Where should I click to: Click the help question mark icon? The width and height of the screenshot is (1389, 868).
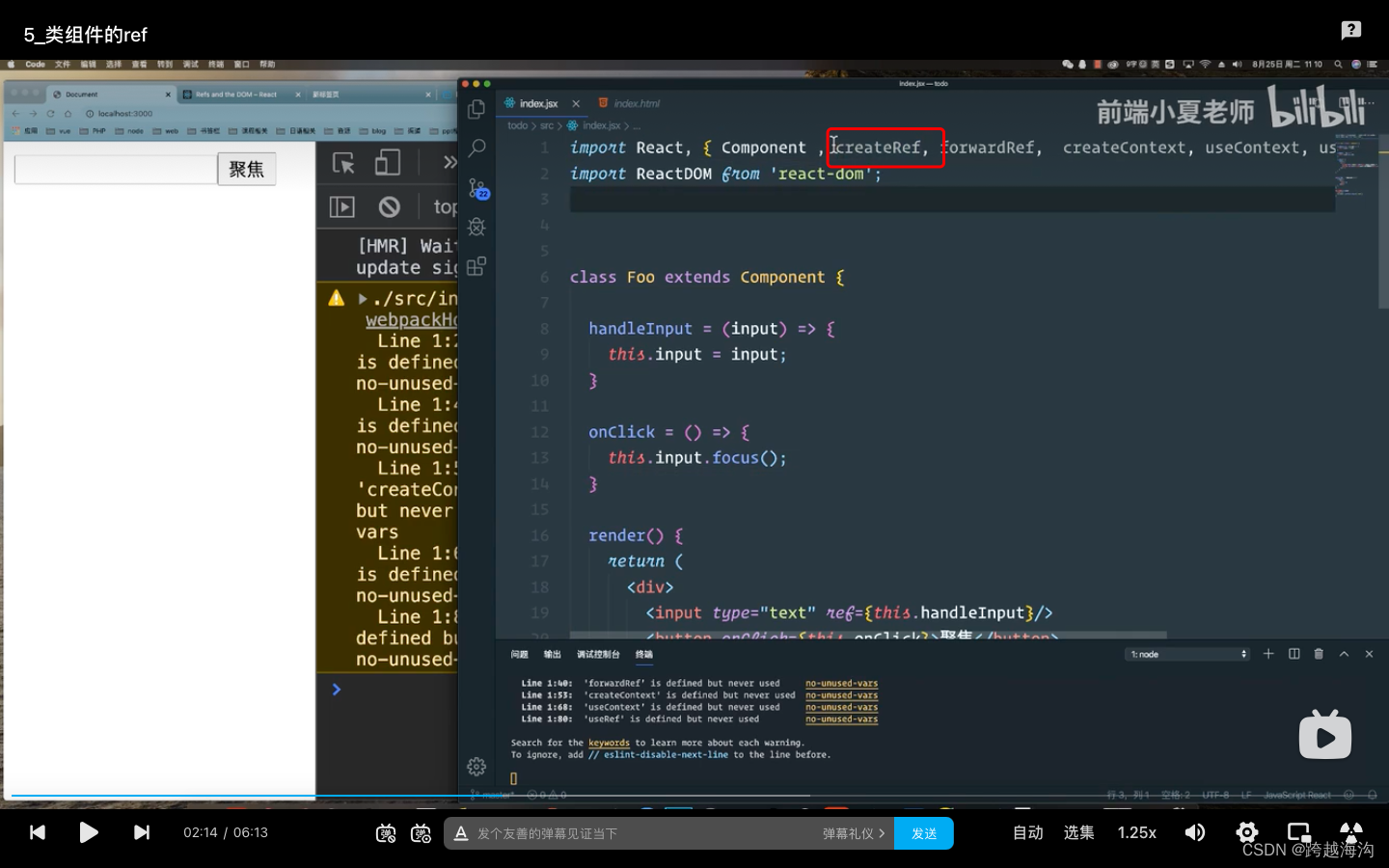[1351, 30]
